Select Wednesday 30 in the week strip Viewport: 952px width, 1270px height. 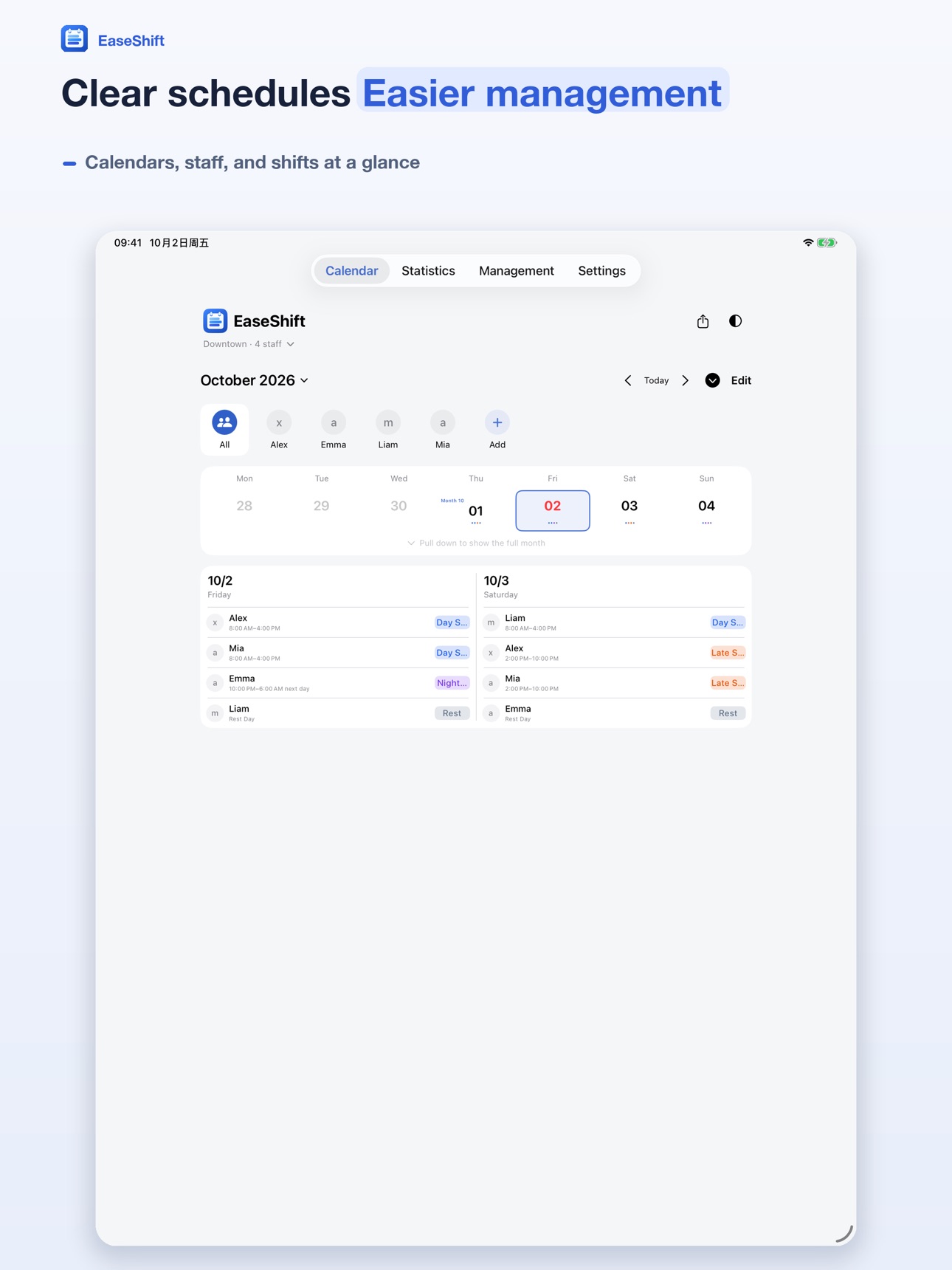[399, 507]
